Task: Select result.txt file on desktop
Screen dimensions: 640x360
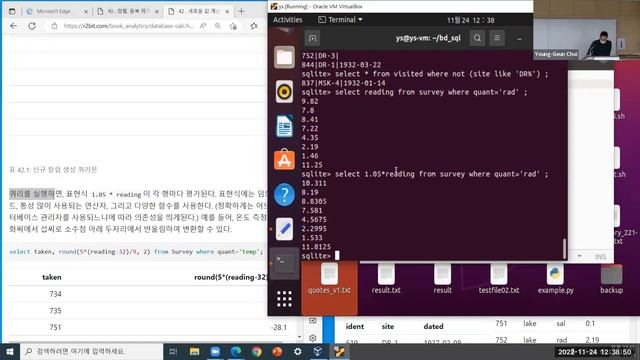Action: (386, 280)
